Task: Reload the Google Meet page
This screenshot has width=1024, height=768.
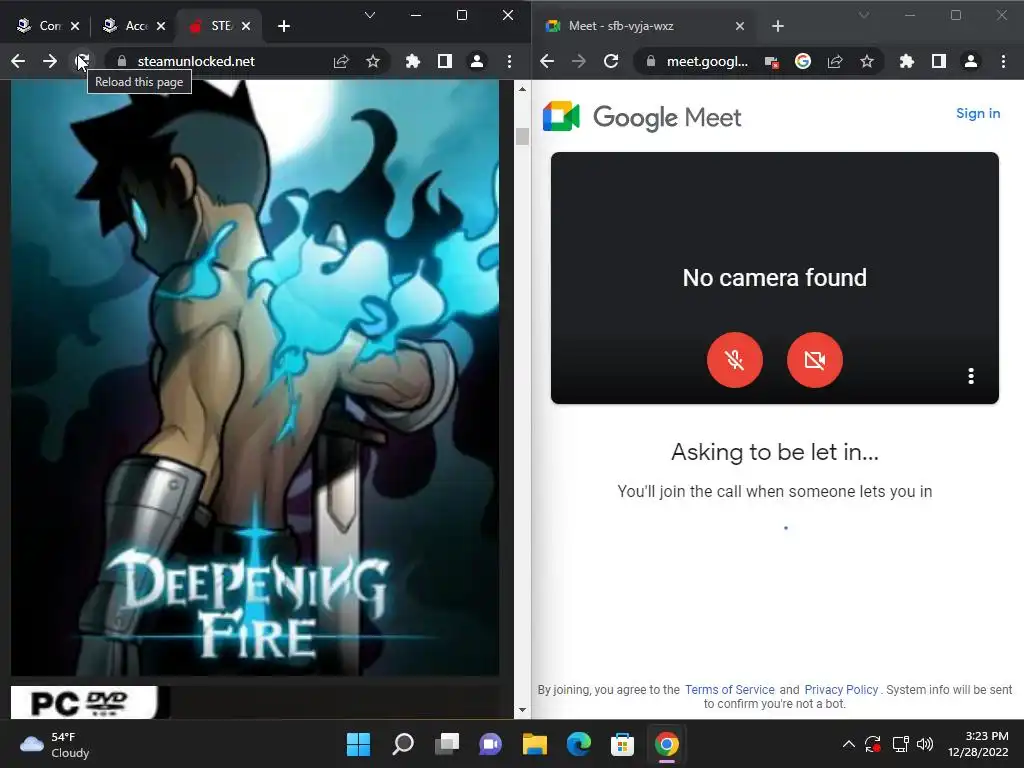Action: pos(611,61)
